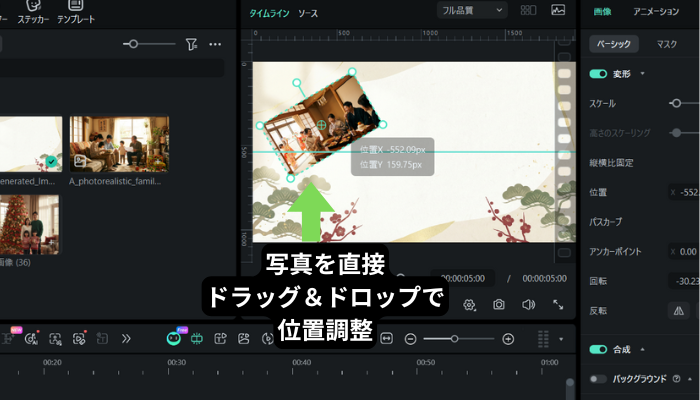This screenshot has width=700, height=400.
Task: Click the timeline vertical scrollbar
Action: coord(570,388)
